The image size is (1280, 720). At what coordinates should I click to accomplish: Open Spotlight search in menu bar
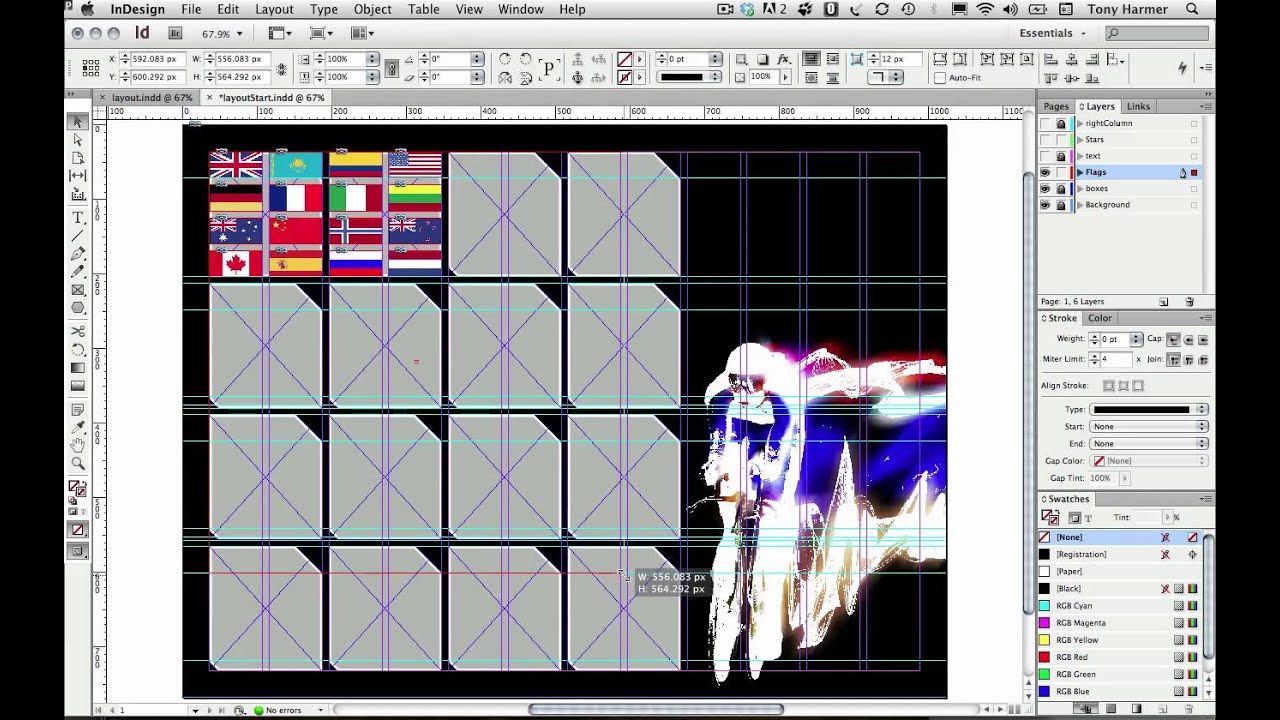1192,9
